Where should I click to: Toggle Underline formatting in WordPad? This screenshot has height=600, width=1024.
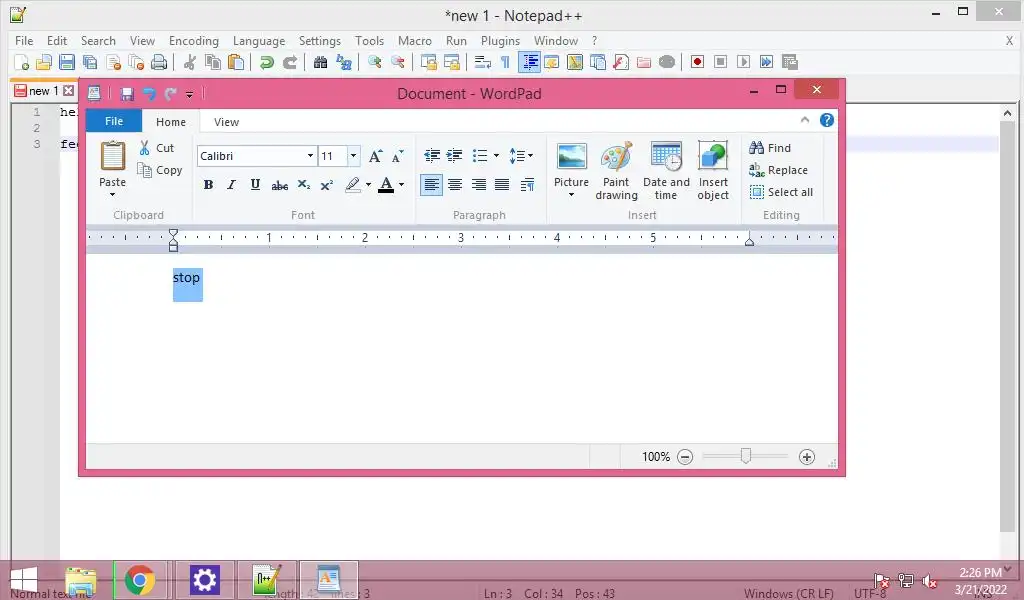click(255, 185)
